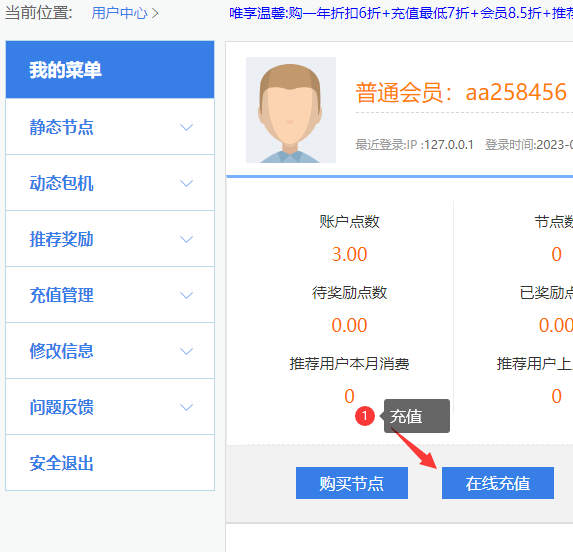
Task: Click the 待奖励点数 value 0.00
Action: point(349,325)
